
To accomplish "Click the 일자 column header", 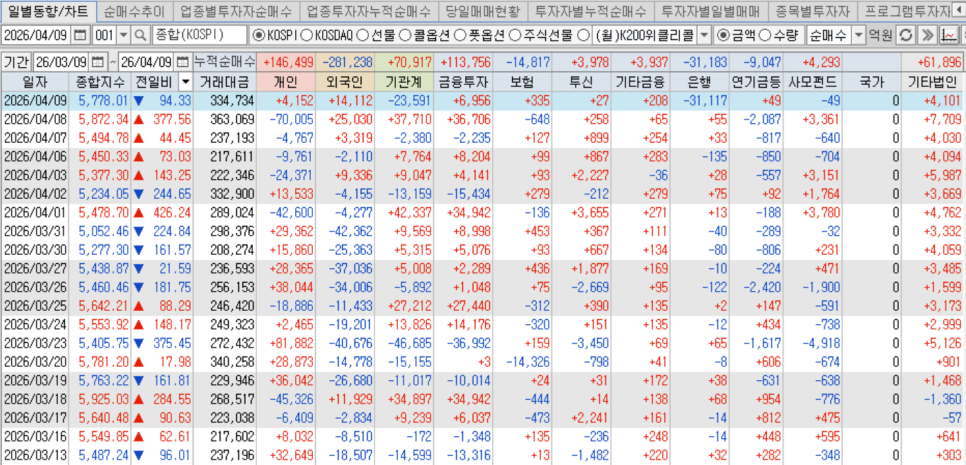I will coord(34,82).
